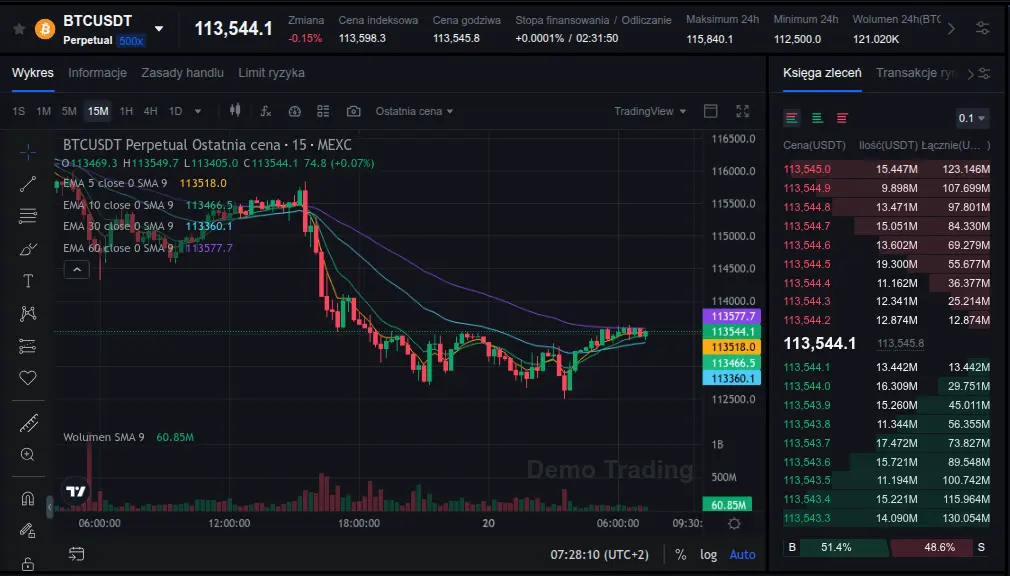The image size is (1010, 576).
Task: Click the blue 113360.1 EMA price label
Action: (x=732, y=378)
